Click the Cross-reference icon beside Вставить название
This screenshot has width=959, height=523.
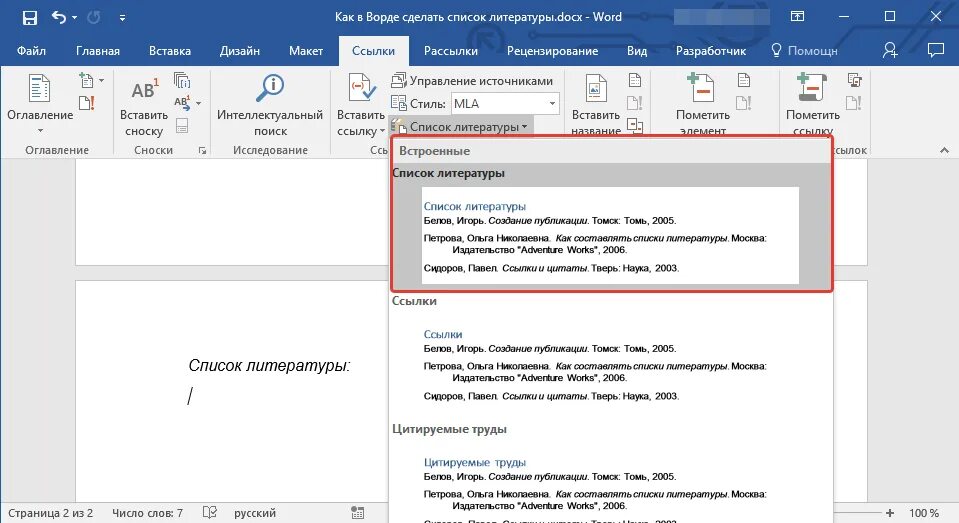635,126
